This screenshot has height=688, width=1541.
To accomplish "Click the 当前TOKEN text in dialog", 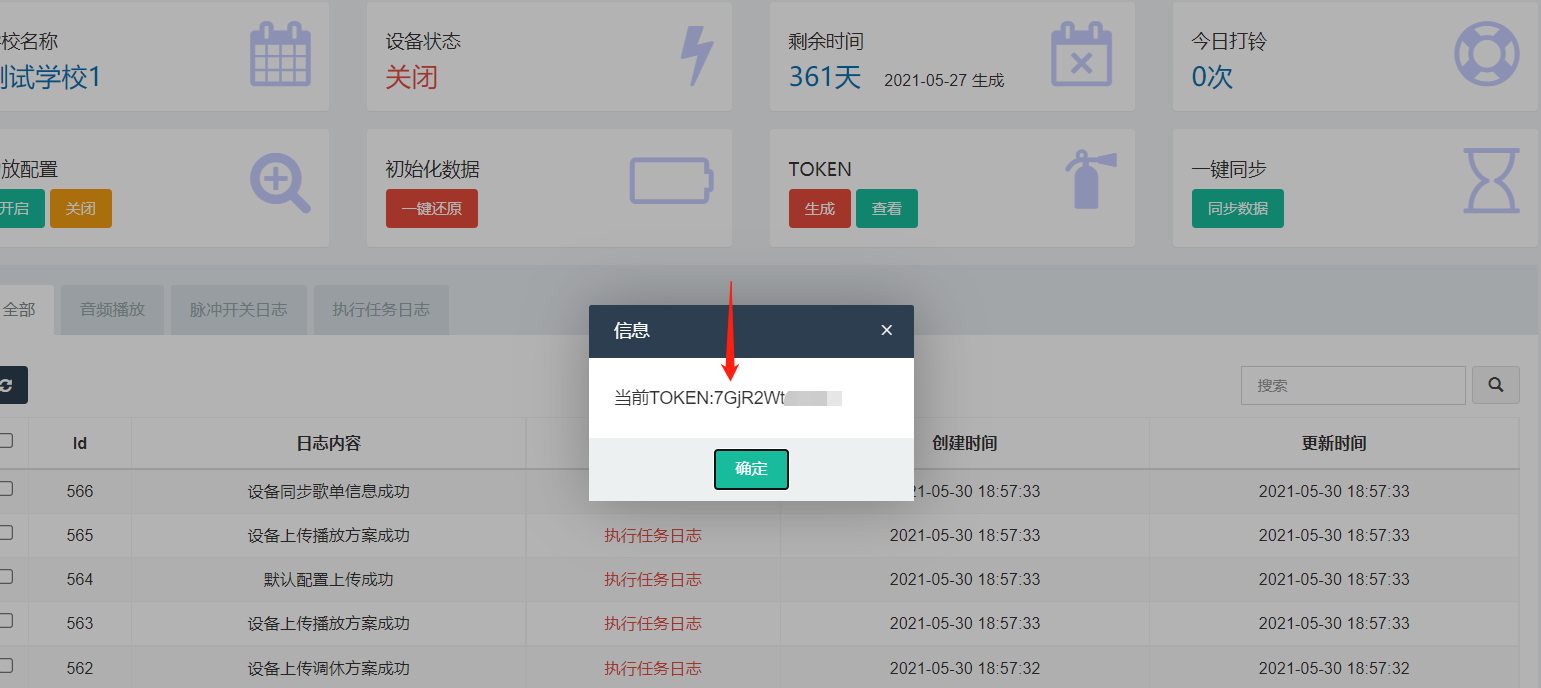I will coord(728,398).
